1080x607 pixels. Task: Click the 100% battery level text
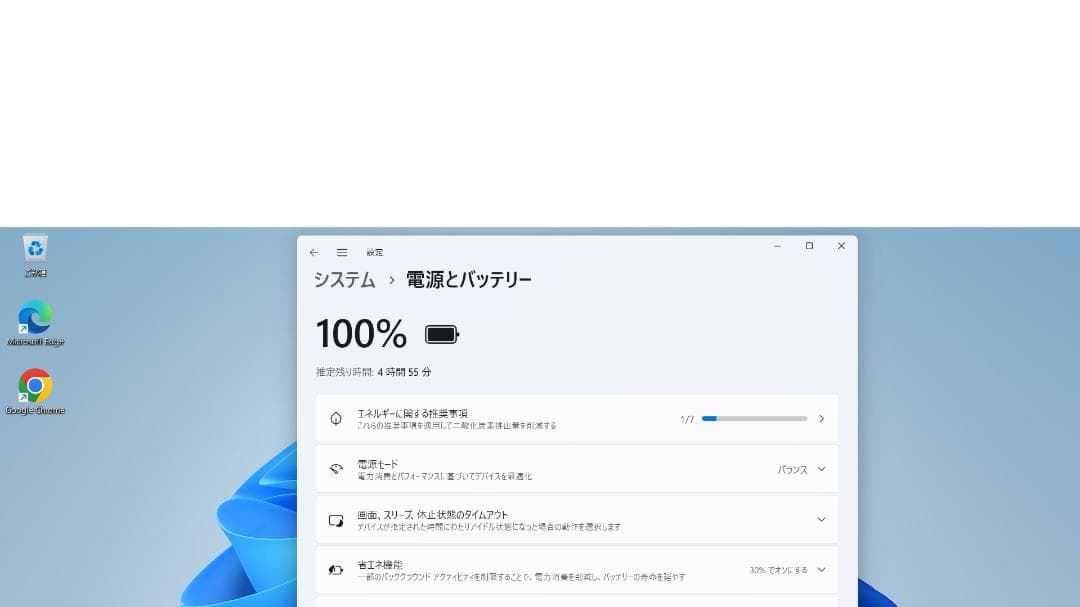(x=361, y=334)
